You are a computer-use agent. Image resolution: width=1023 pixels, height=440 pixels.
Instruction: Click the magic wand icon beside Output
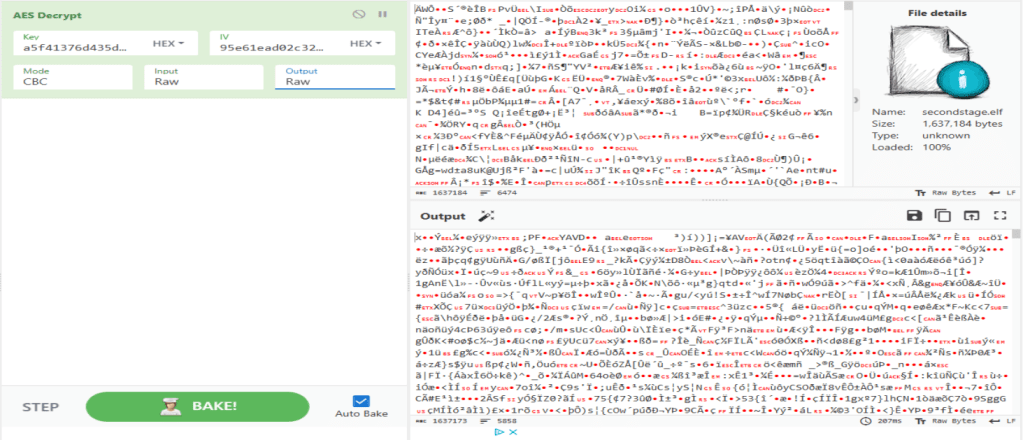[487, 216]
